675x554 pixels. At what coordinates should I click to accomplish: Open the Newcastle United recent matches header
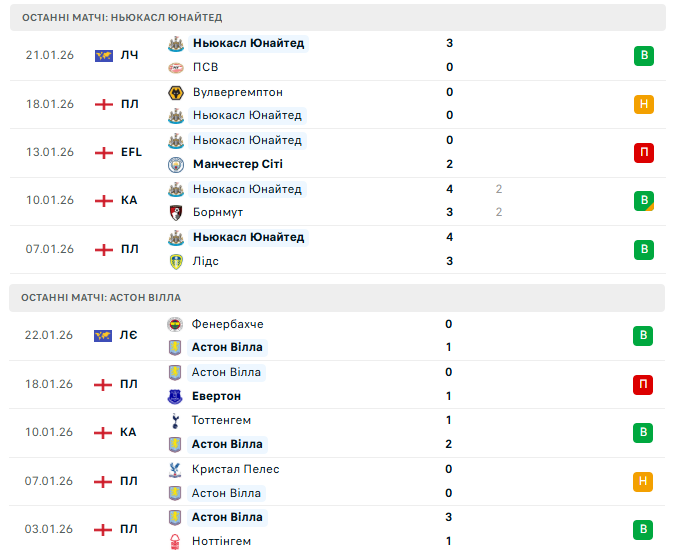[x=121, y=18]
